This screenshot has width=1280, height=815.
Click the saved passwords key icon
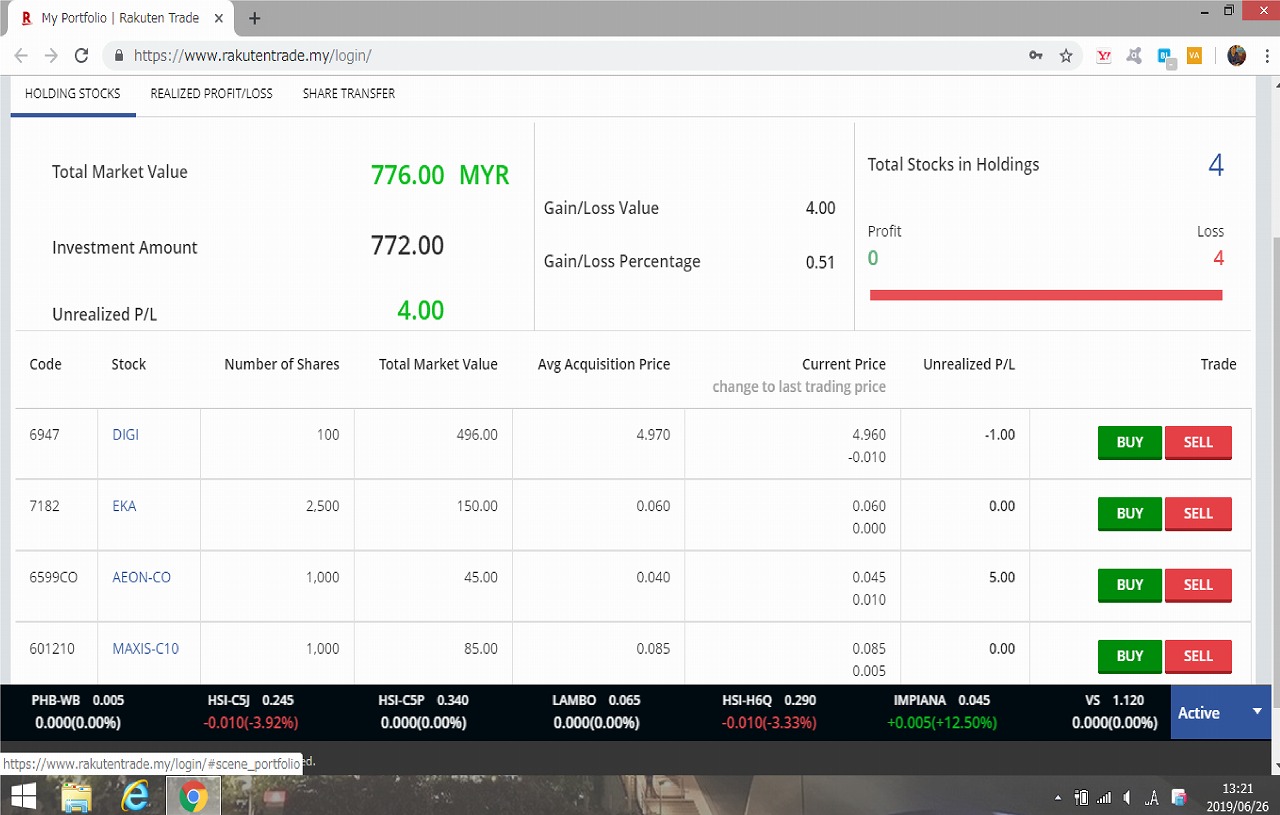pyautogui.click(x=1036, y=56)
